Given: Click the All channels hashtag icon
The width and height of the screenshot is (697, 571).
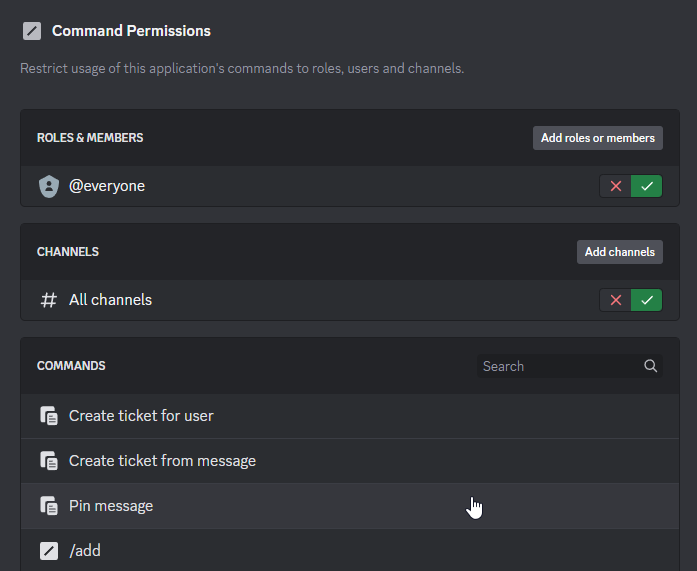Looking at the screenshot, I should (48, 300).
